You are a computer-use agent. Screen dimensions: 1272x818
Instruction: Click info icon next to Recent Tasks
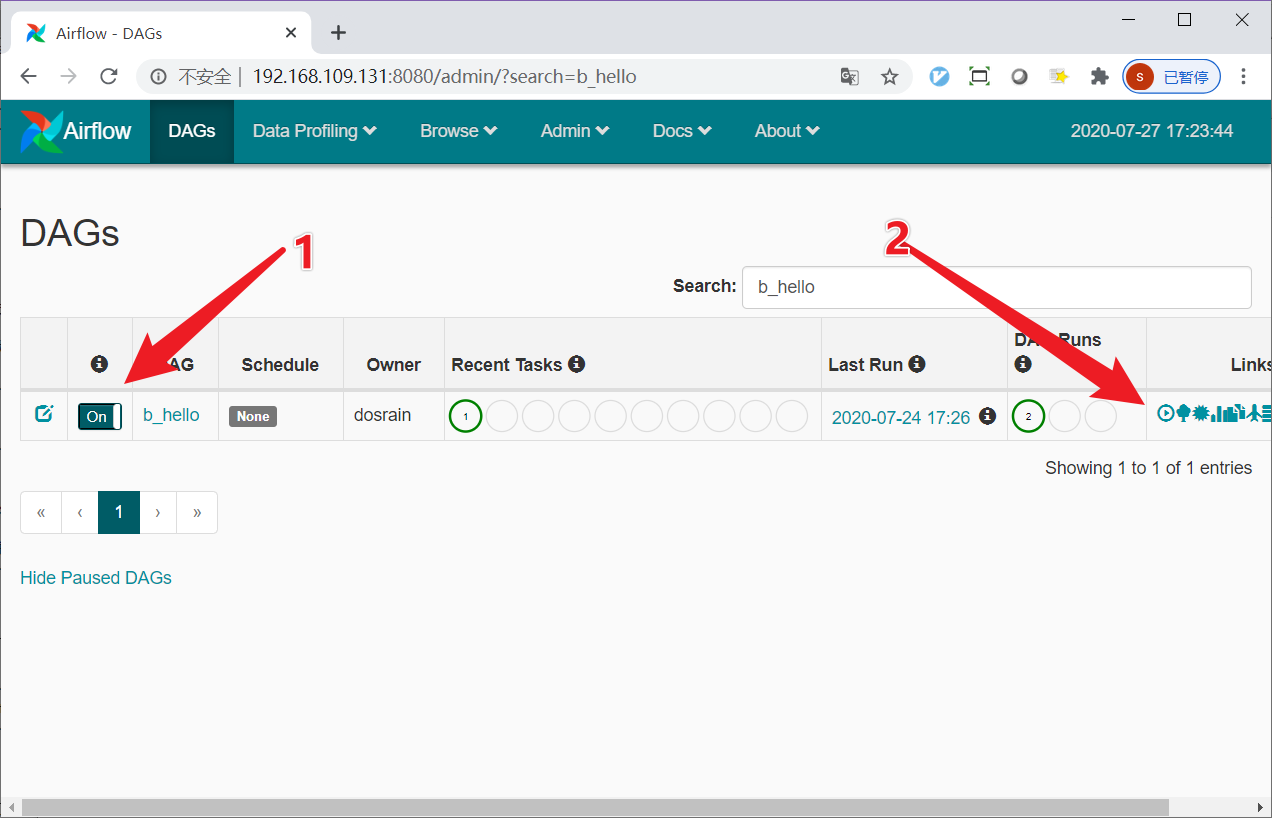576,364
